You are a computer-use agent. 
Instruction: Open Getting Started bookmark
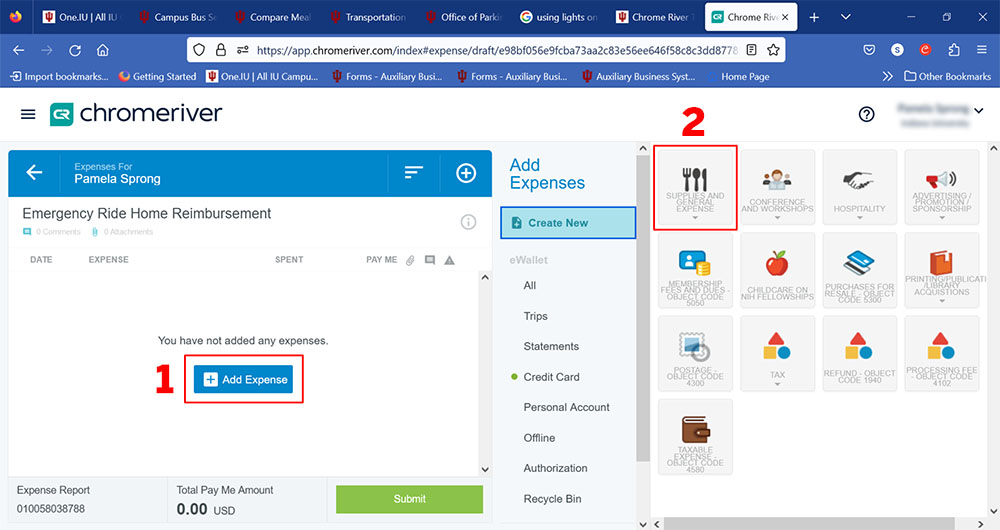158,77
